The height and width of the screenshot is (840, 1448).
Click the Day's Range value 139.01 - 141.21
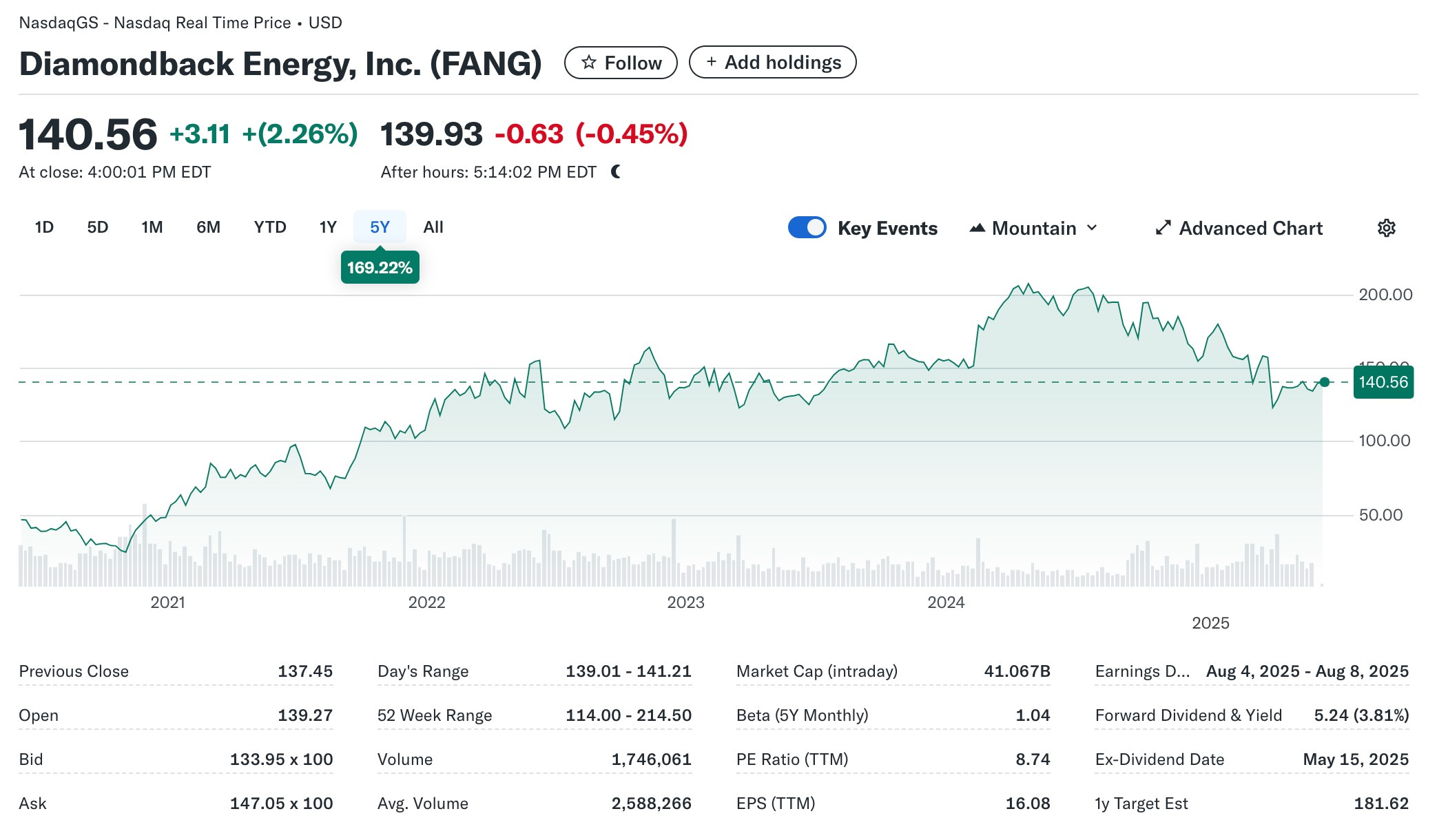(x=628, y=671)
